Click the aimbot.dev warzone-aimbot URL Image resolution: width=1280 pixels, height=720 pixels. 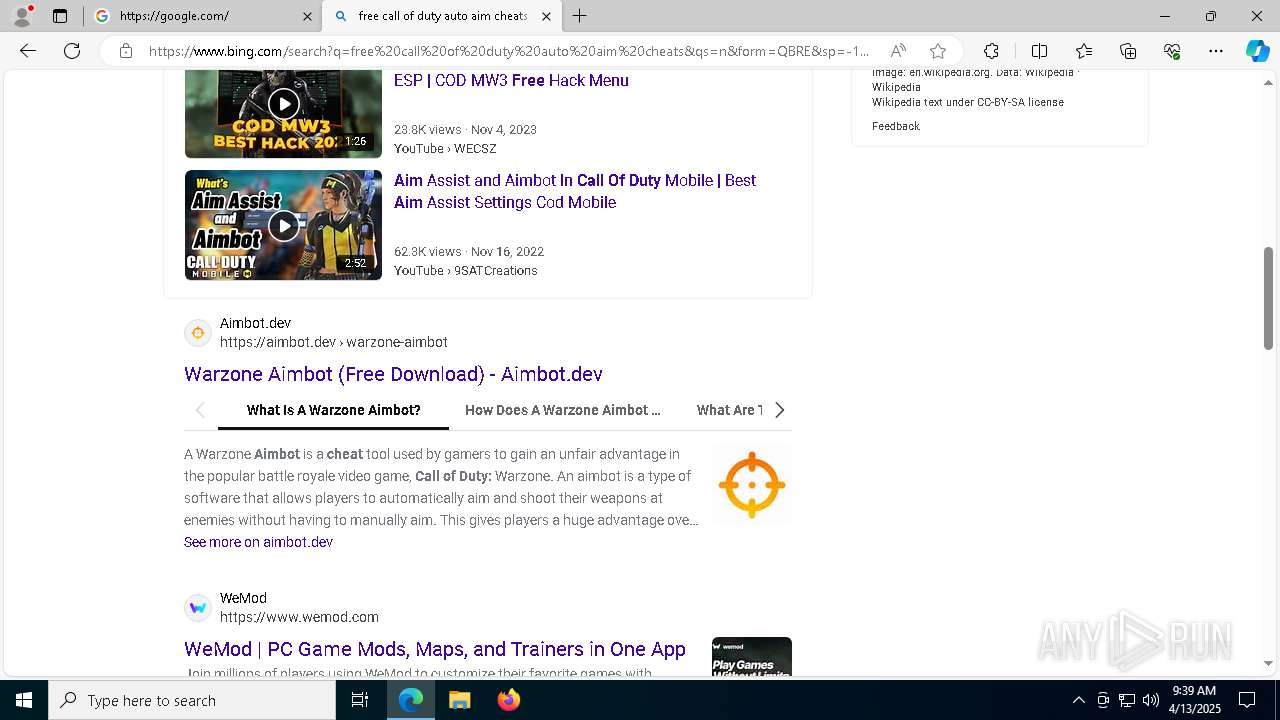333,342
